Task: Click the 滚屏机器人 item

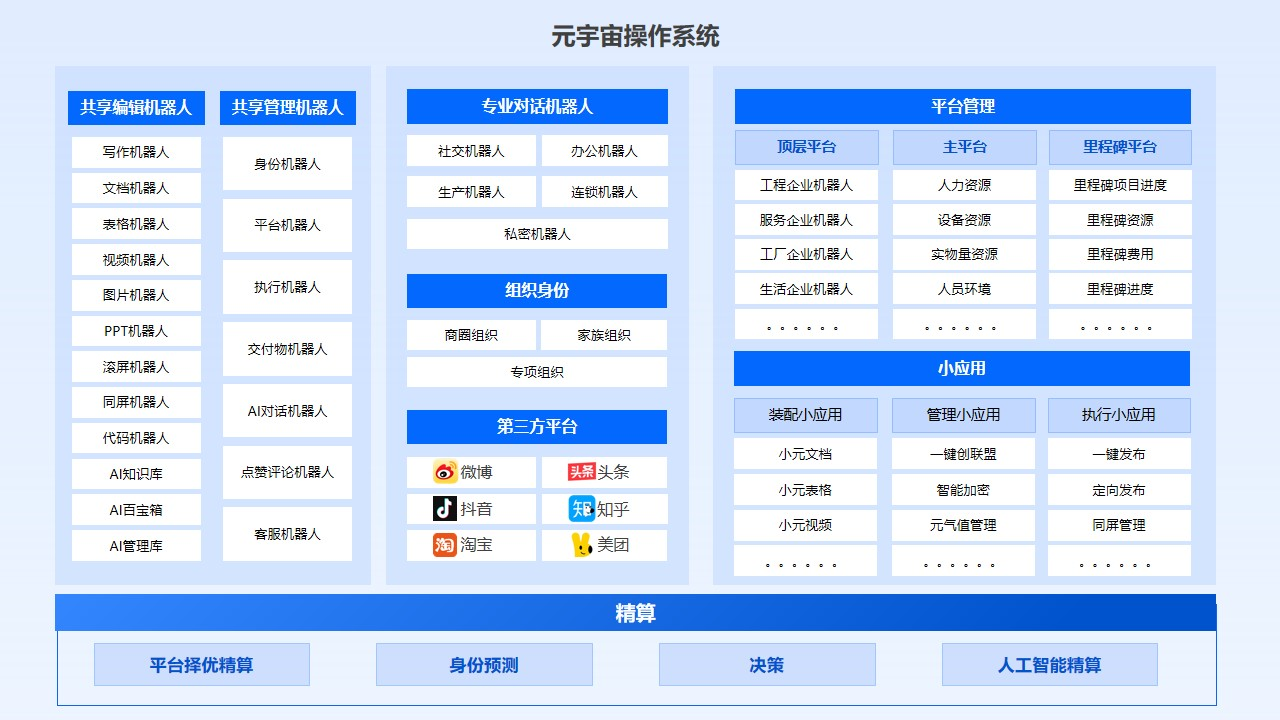Action: (136, 367)
